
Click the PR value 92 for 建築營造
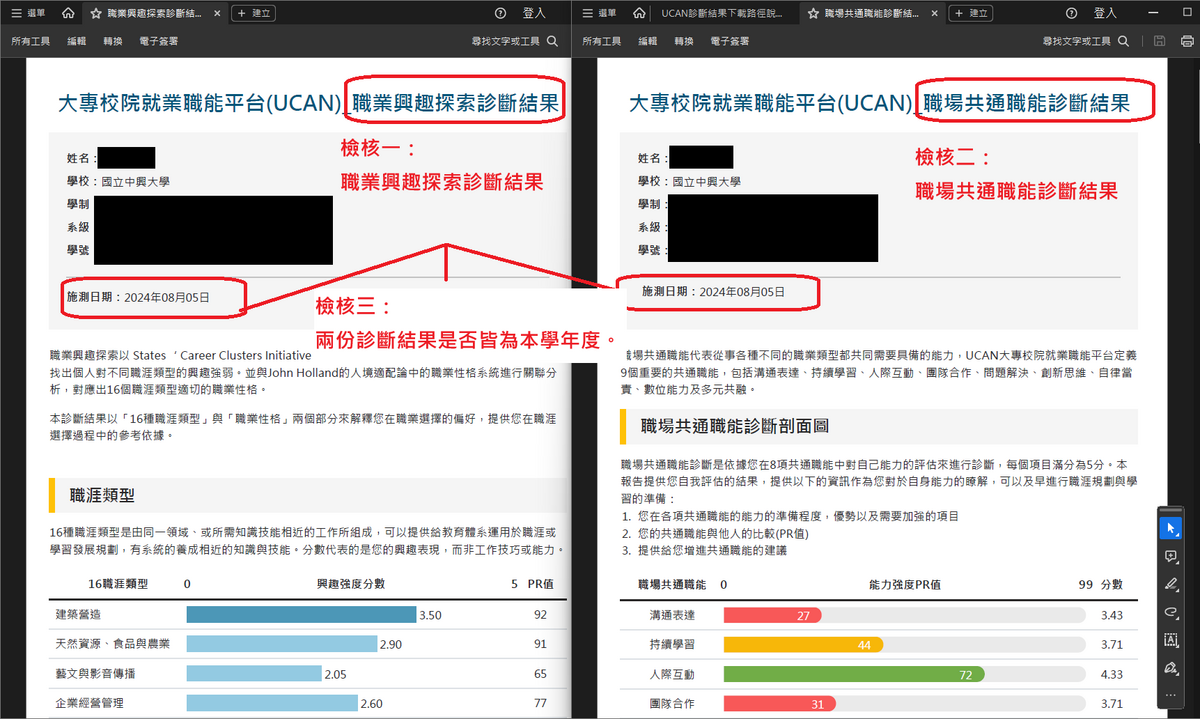[540, 615]
